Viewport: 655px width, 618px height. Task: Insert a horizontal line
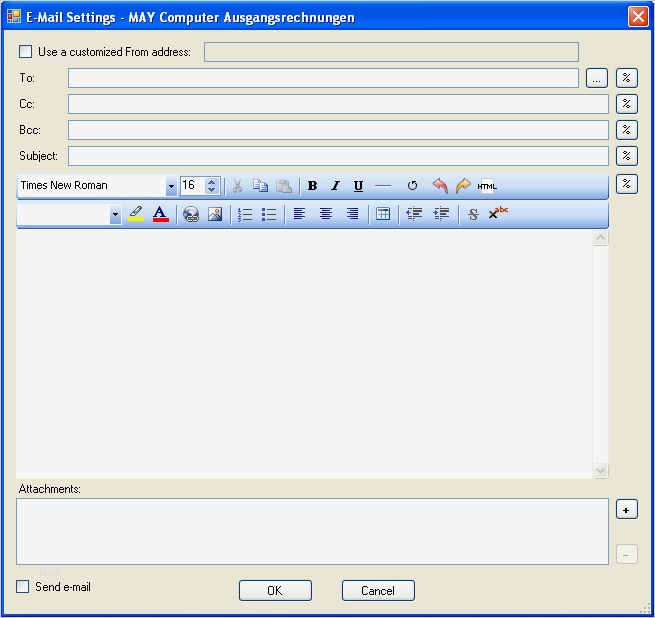[383, 186]
